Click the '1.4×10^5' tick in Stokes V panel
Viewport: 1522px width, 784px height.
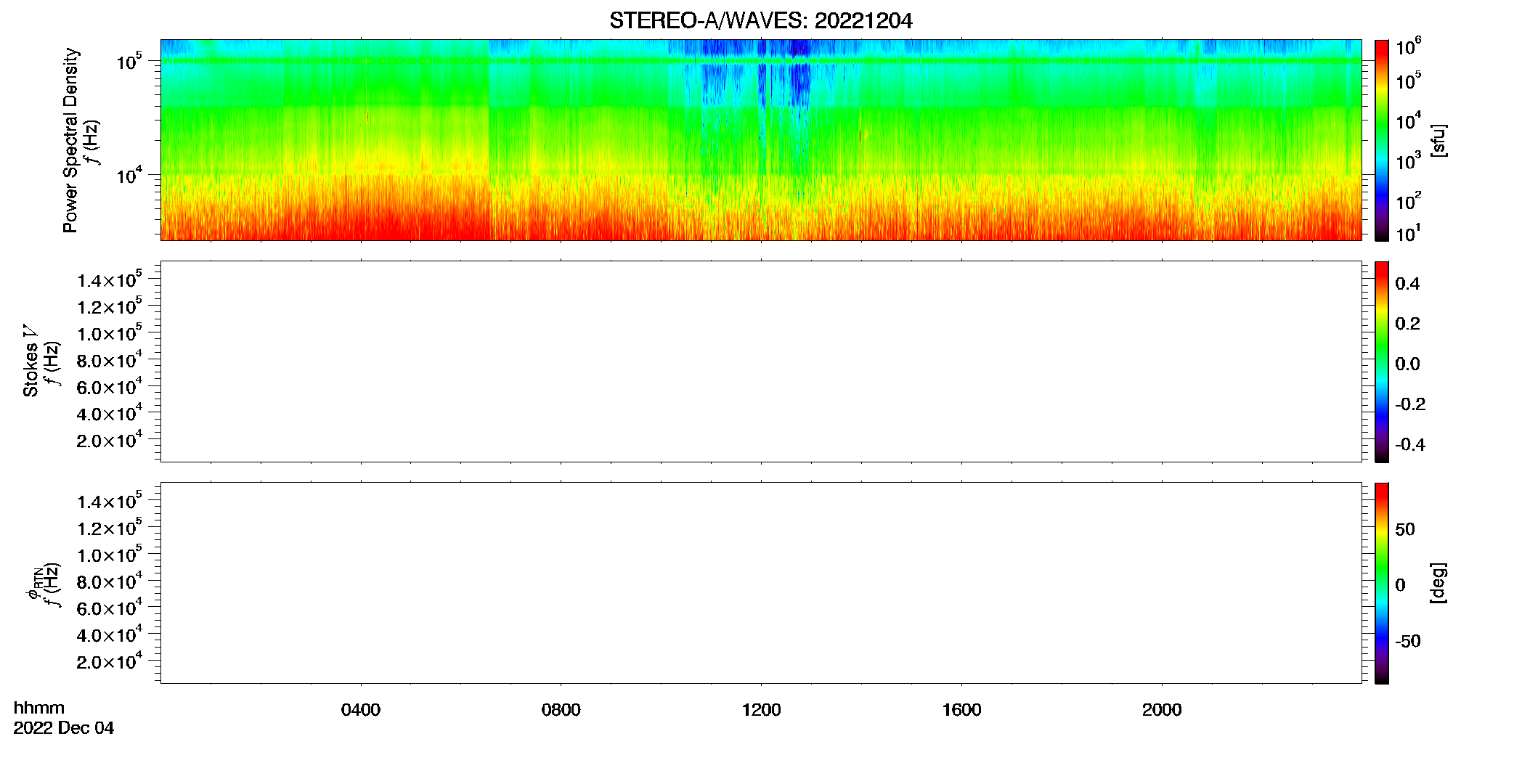[110, 279]
